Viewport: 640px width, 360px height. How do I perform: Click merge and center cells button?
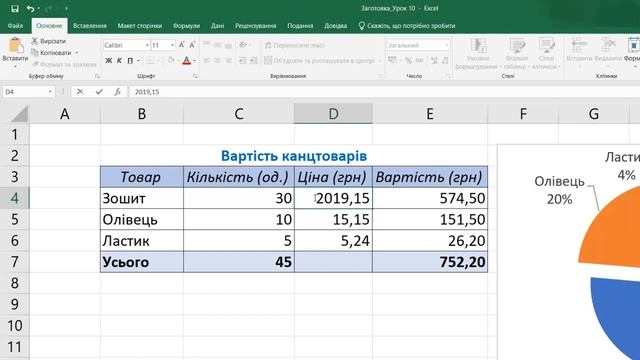click(319, 61)
